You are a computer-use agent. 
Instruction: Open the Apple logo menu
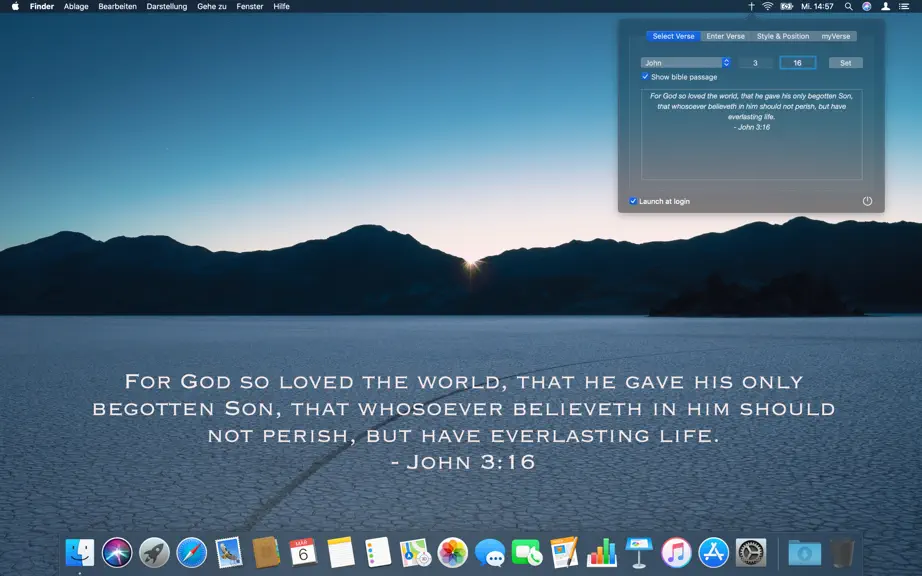click(x=15, y=6)
